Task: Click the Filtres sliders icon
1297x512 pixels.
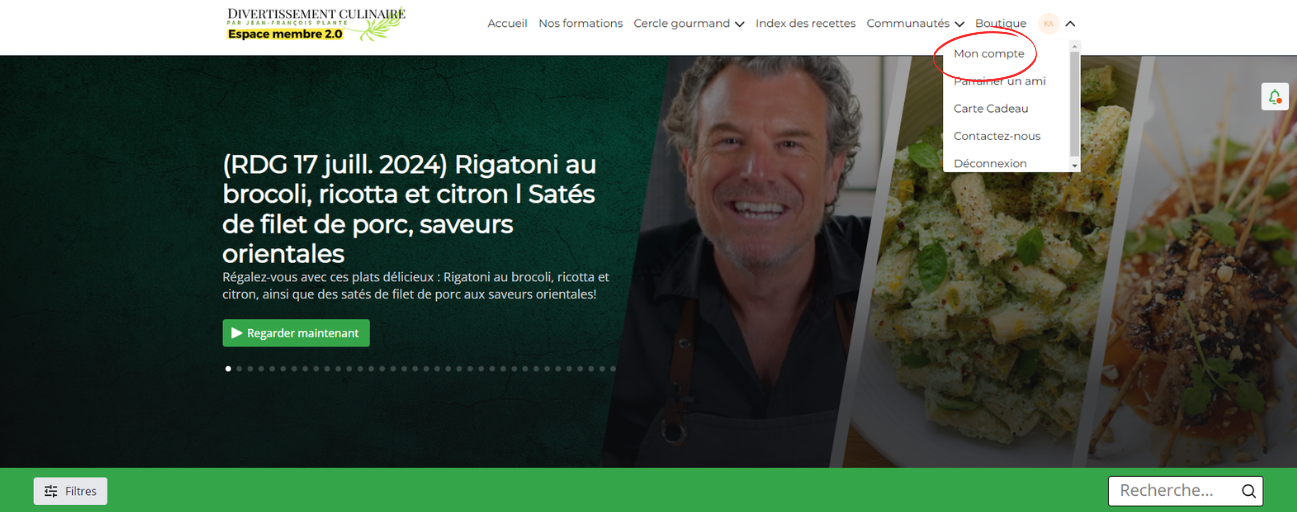Action: pos(51,491)
